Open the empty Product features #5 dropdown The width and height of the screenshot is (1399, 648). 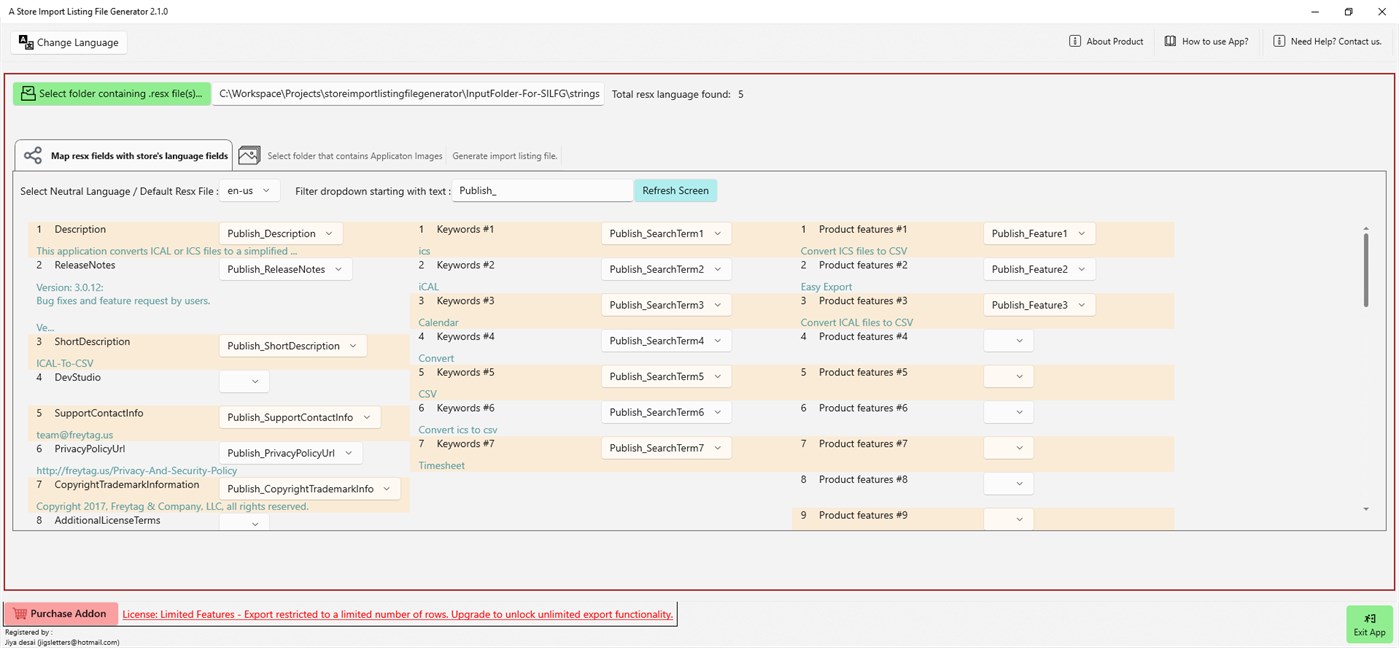click(1008, 377)
